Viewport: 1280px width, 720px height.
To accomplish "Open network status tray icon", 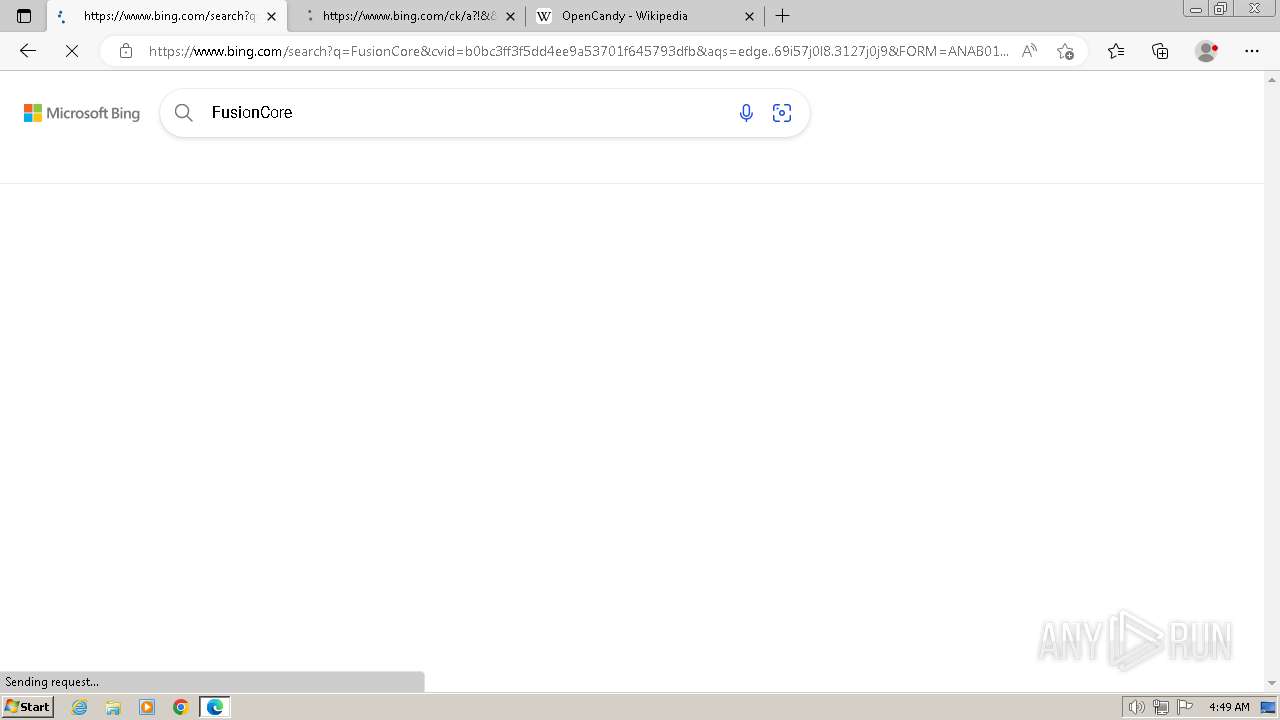I will [x=1161, y=707].
